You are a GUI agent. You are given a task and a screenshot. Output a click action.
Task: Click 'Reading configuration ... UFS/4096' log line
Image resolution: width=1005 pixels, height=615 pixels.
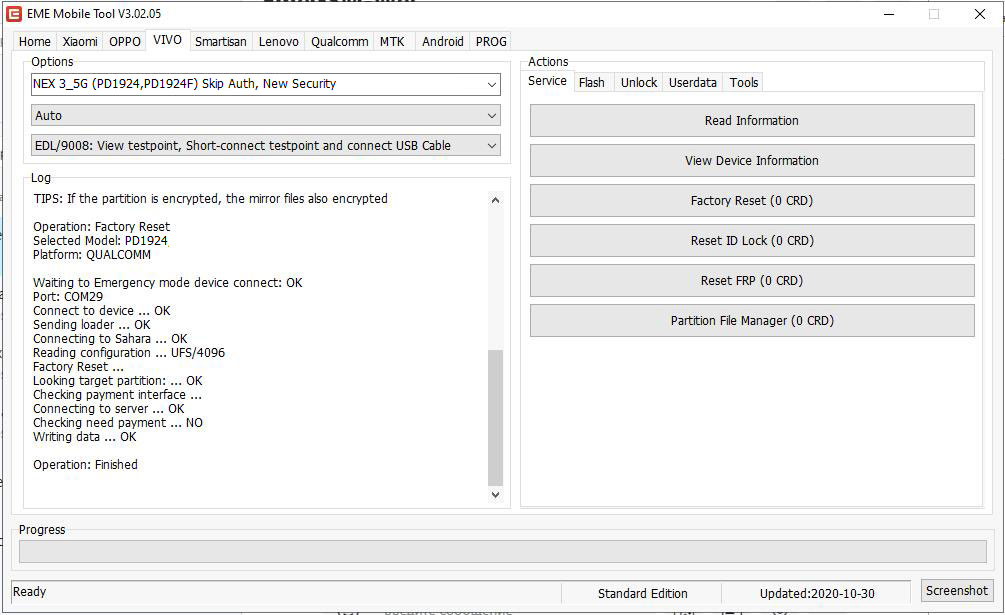(129, 353)
